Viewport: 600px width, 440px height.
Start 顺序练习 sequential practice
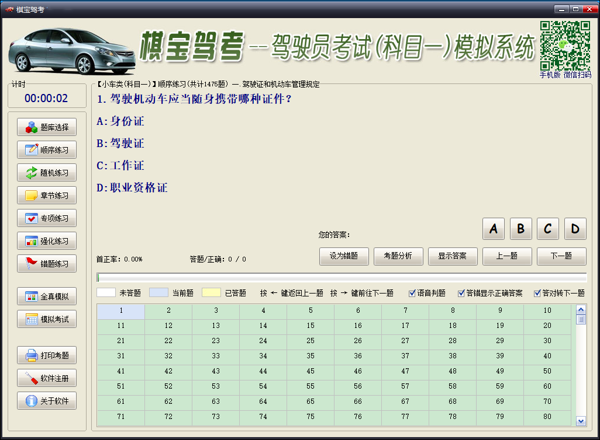point(46,150)
